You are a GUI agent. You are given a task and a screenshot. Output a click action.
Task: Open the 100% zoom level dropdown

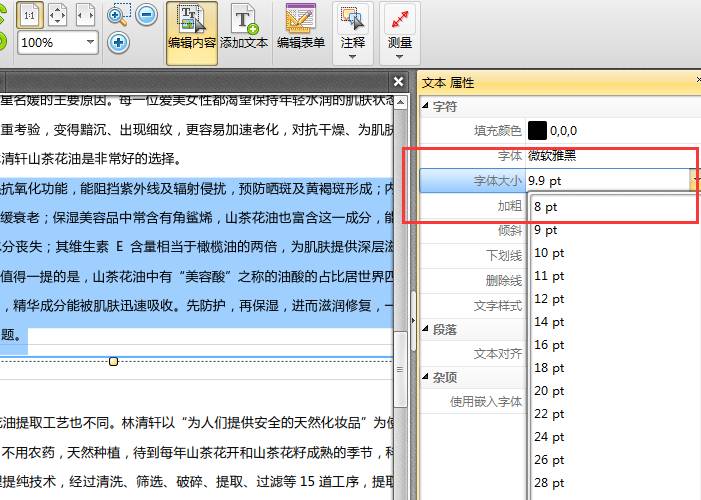pos(91,42)
